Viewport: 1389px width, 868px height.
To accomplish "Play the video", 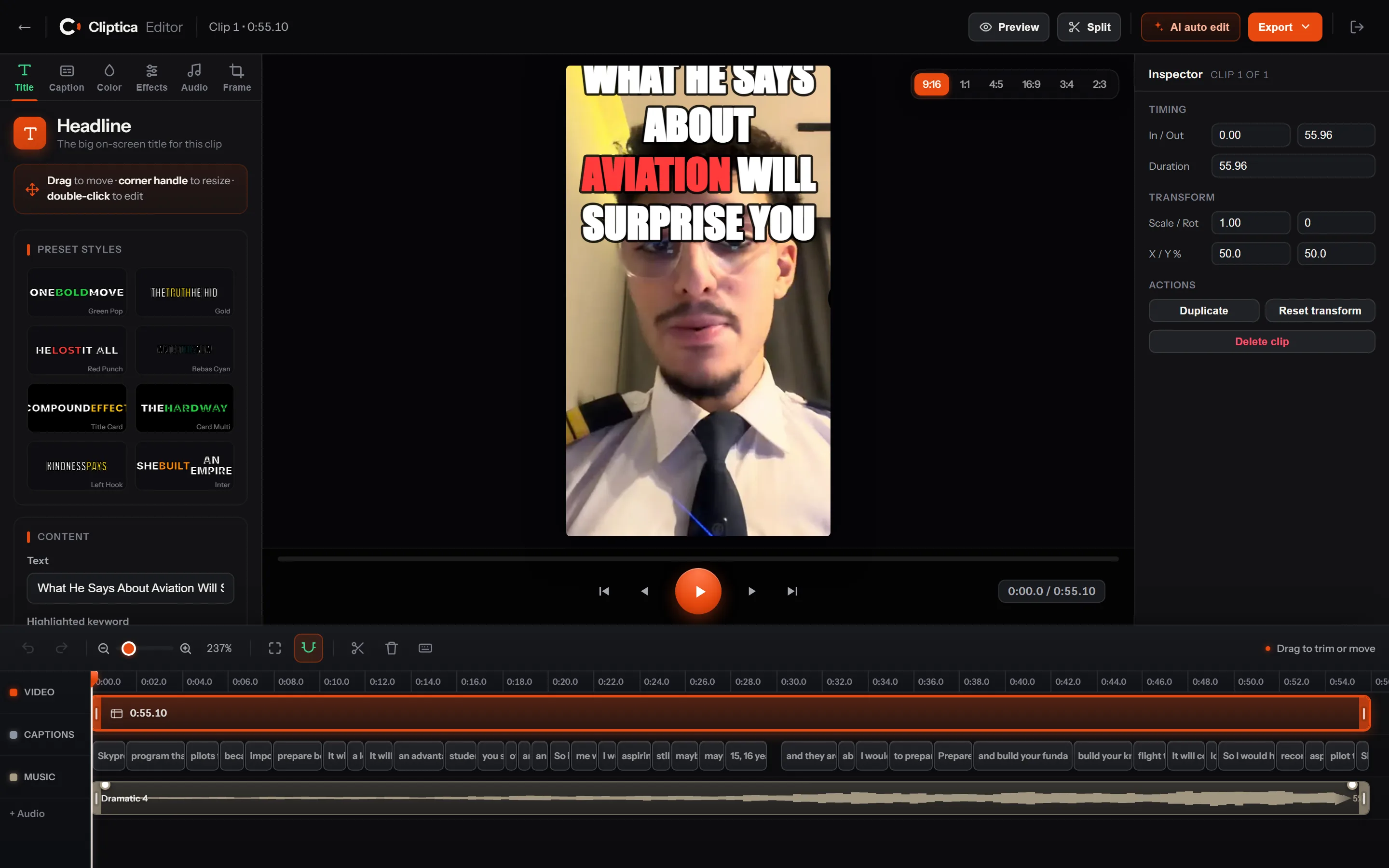I will click(698, 591).
